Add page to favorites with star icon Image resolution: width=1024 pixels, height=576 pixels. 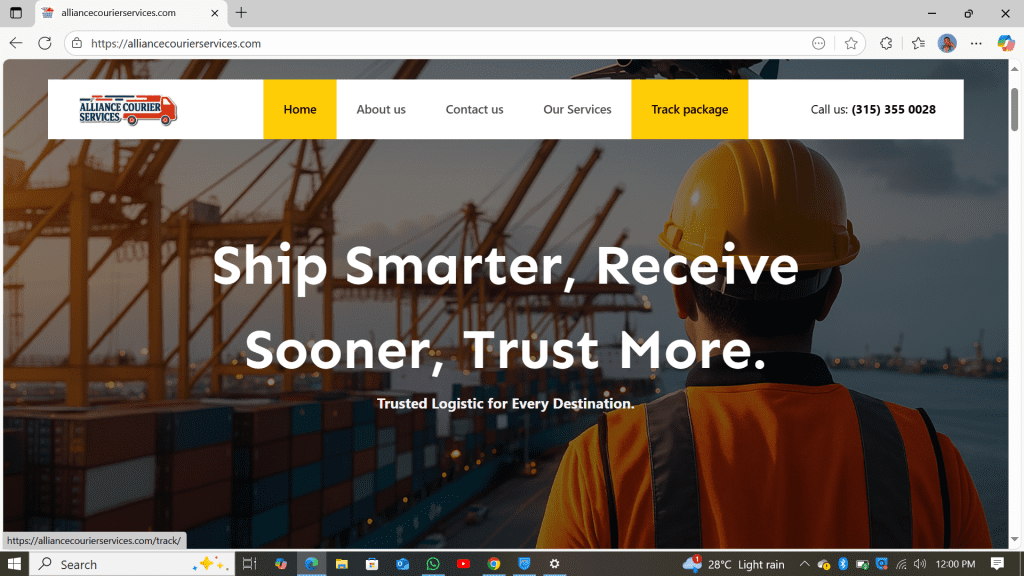[850, 43]
